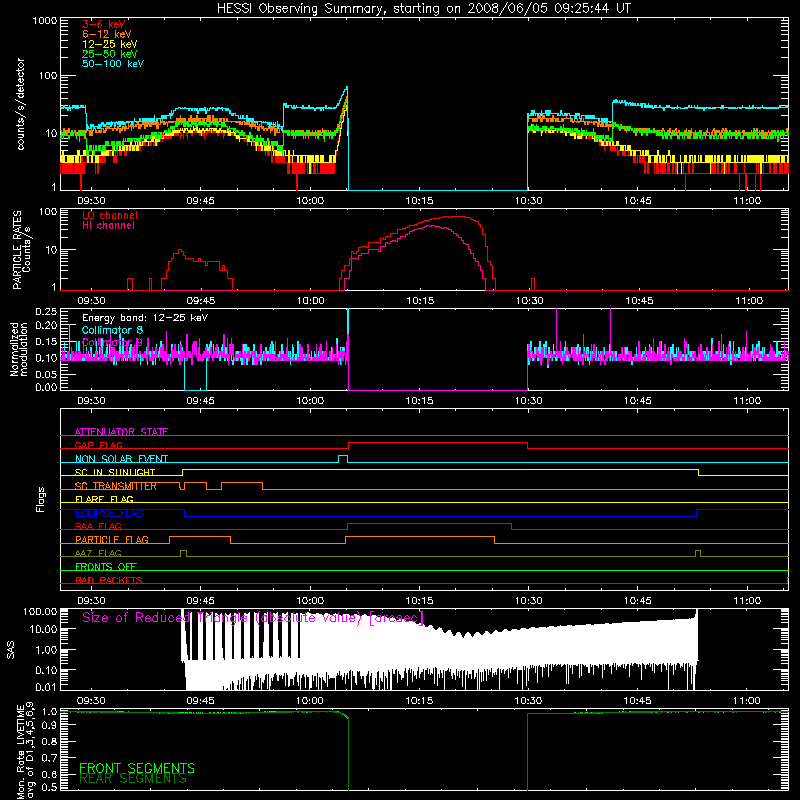Select the cyan 50-100 keV legend label
The width and height of the screenshot is (800, 800).
tap(113, 63)
